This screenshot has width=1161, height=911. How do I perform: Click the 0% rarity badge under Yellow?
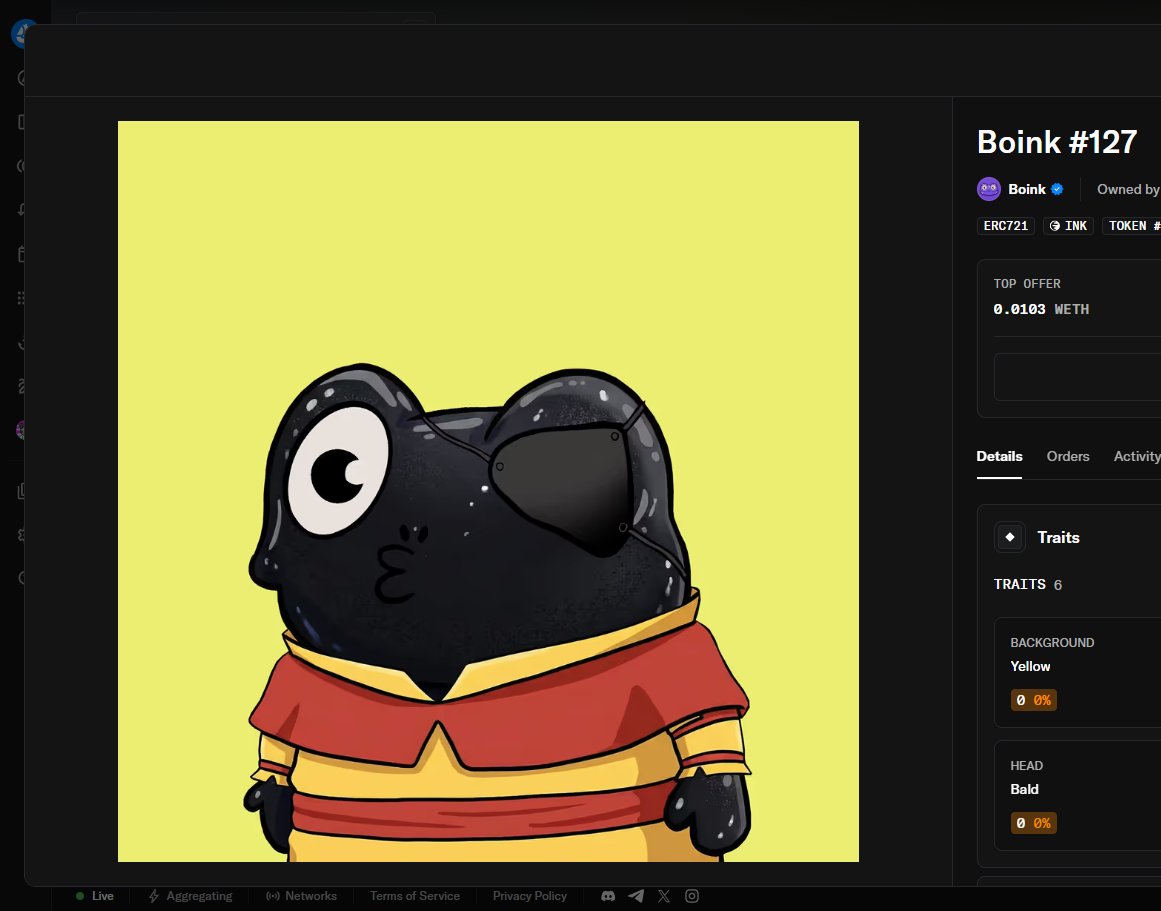[x=1034, y=700]
